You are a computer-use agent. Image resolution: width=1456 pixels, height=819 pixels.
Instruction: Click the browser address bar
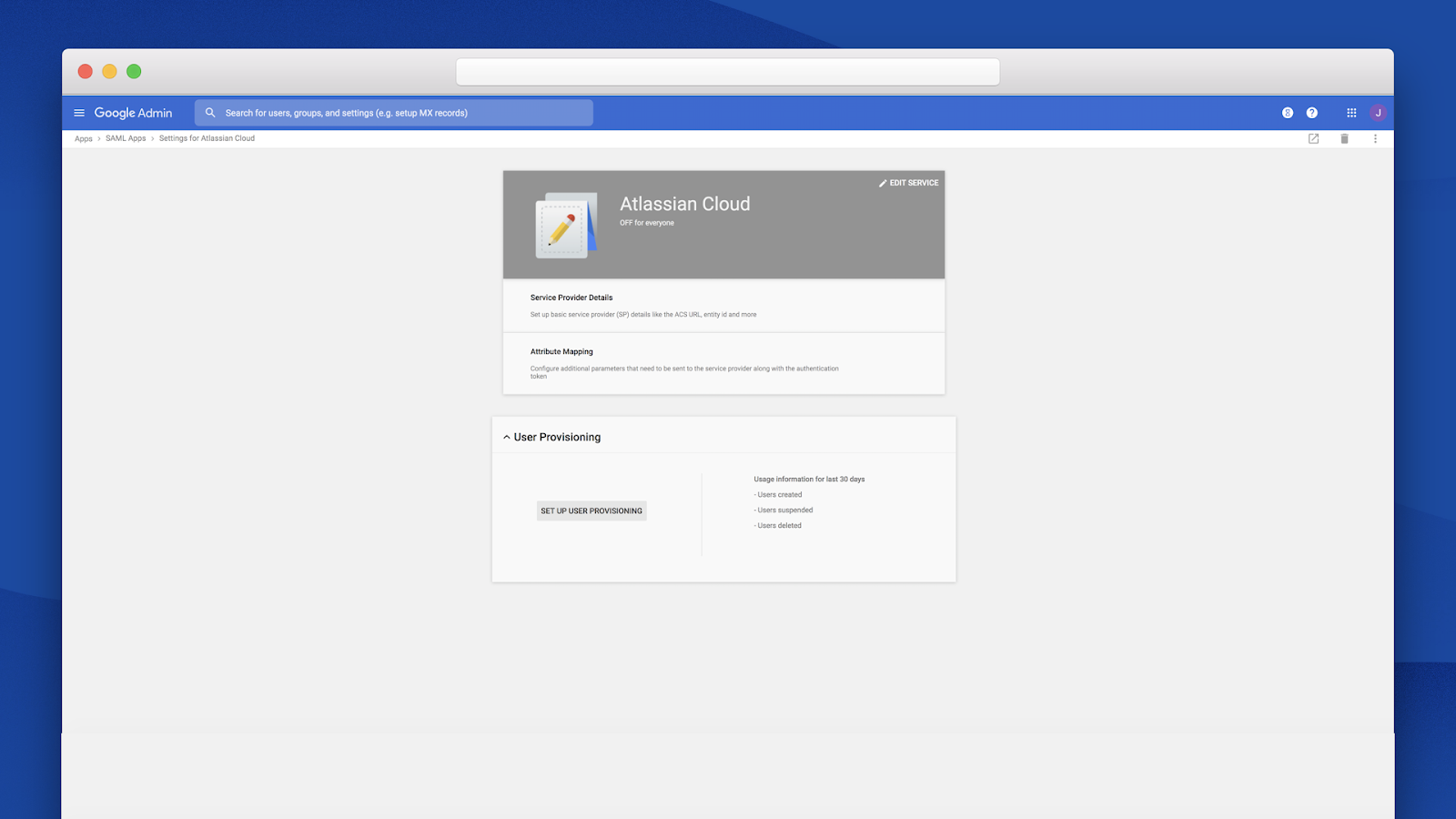click(728, 72)
